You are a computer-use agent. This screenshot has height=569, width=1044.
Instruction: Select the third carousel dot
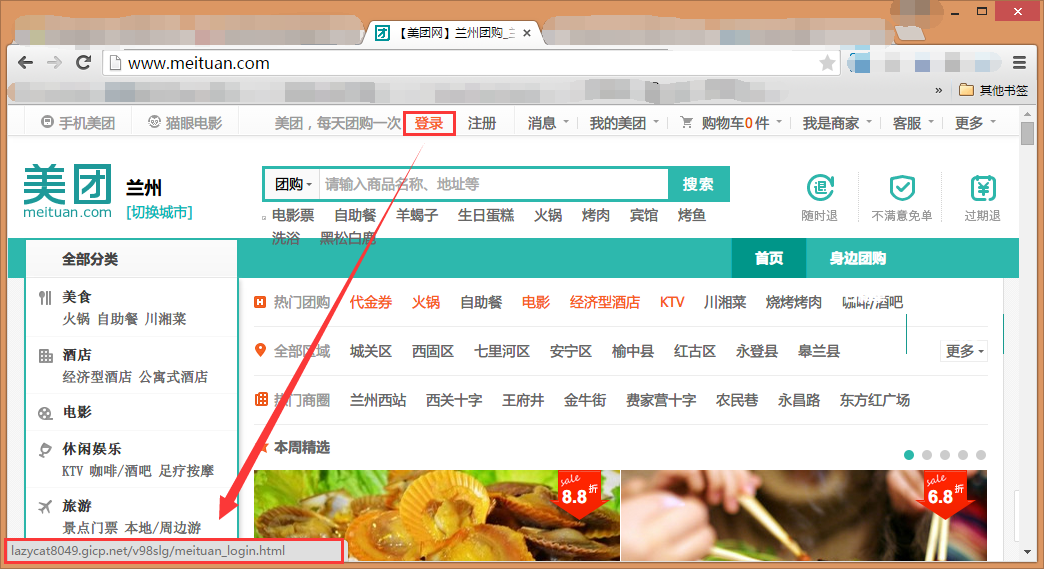tap(945, 455)
